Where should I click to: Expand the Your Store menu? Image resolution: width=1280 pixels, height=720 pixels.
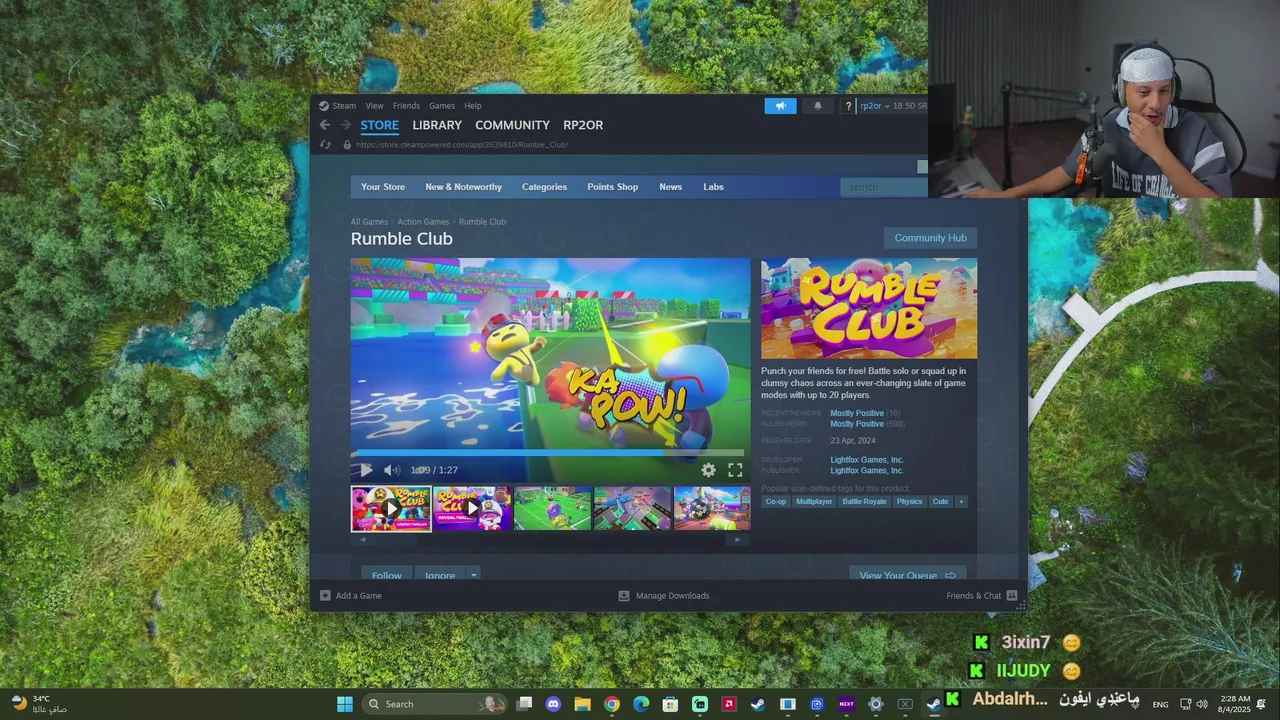point(383,187)
